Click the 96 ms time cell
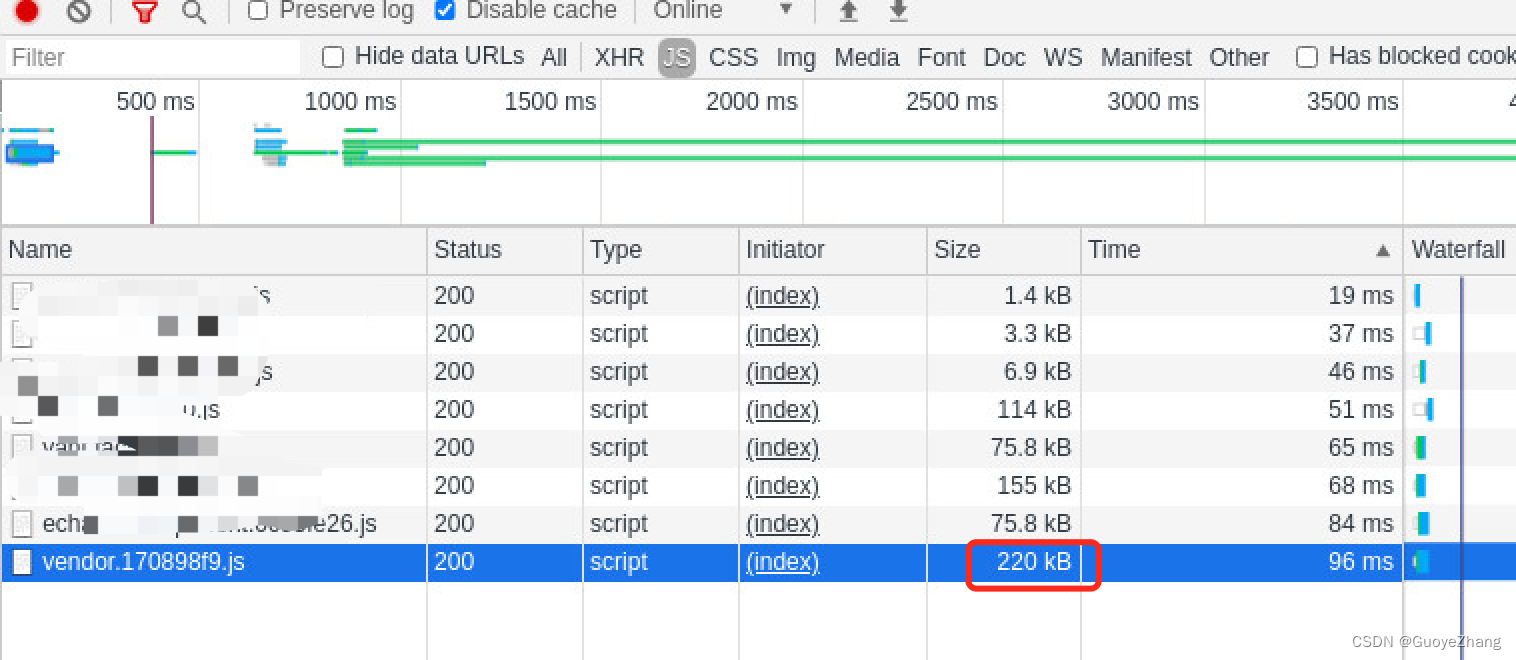Image resolution: width=1516 pixels, height=660 pixels. (x=1242, y=562)
